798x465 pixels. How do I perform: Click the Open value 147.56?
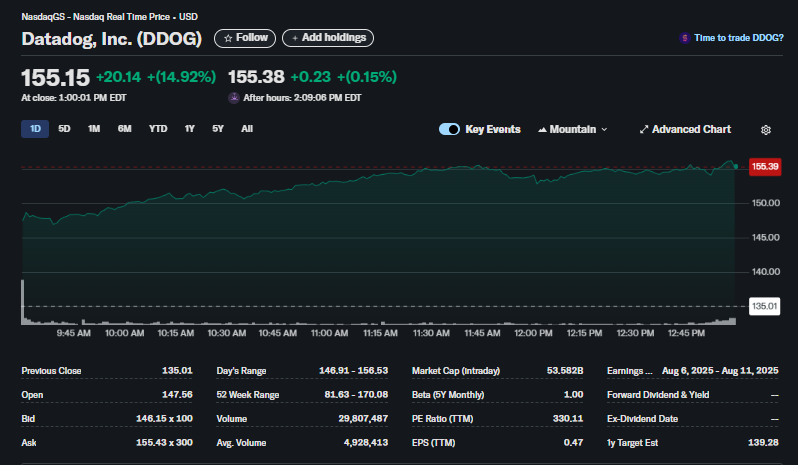pyautogui.click(x=177, y=395)
